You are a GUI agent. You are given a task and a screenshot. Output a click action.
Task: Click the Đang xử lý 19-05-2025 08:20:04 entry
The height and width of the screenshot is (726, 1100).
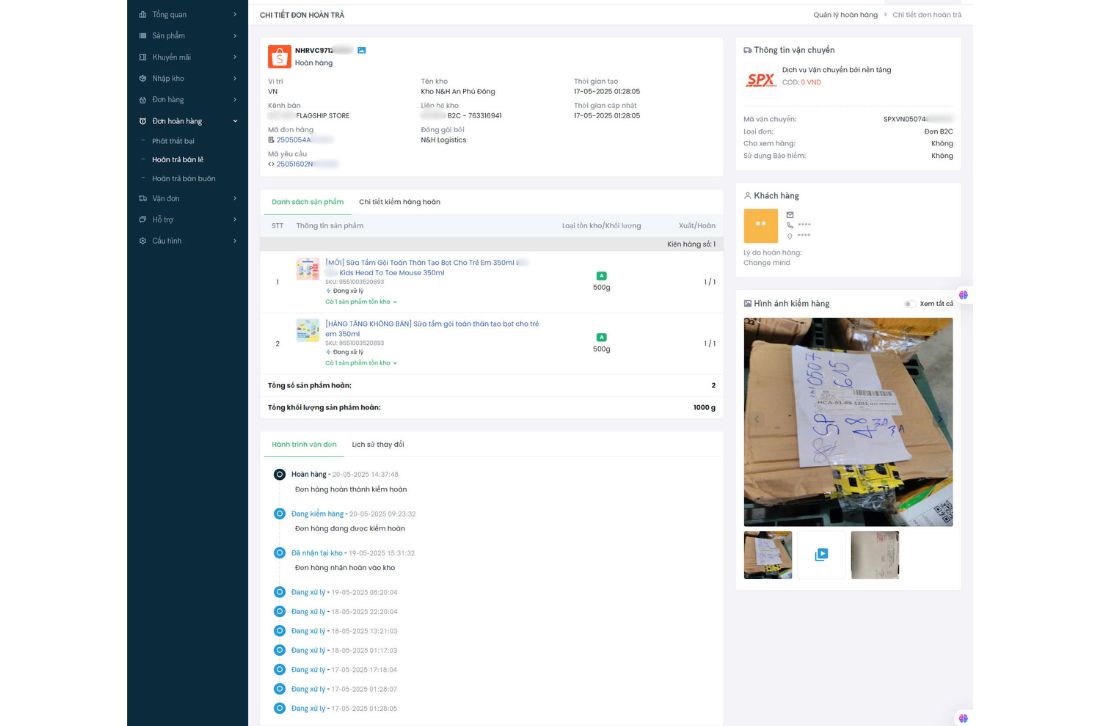point(344,593)
